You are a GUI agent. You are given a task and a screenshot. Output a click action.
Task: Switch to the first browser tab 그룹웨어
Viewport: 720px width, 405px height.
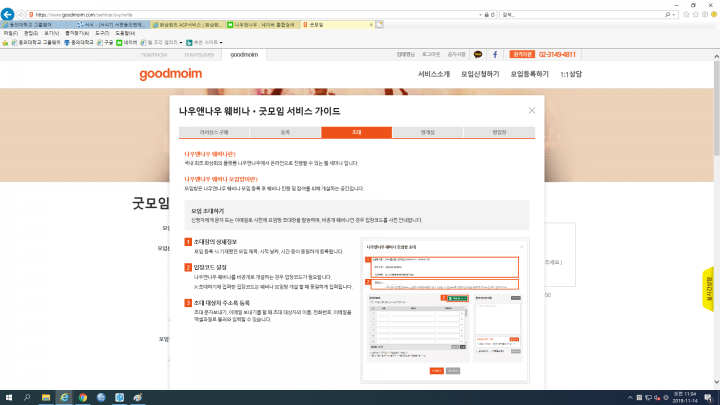coord(38,25)
